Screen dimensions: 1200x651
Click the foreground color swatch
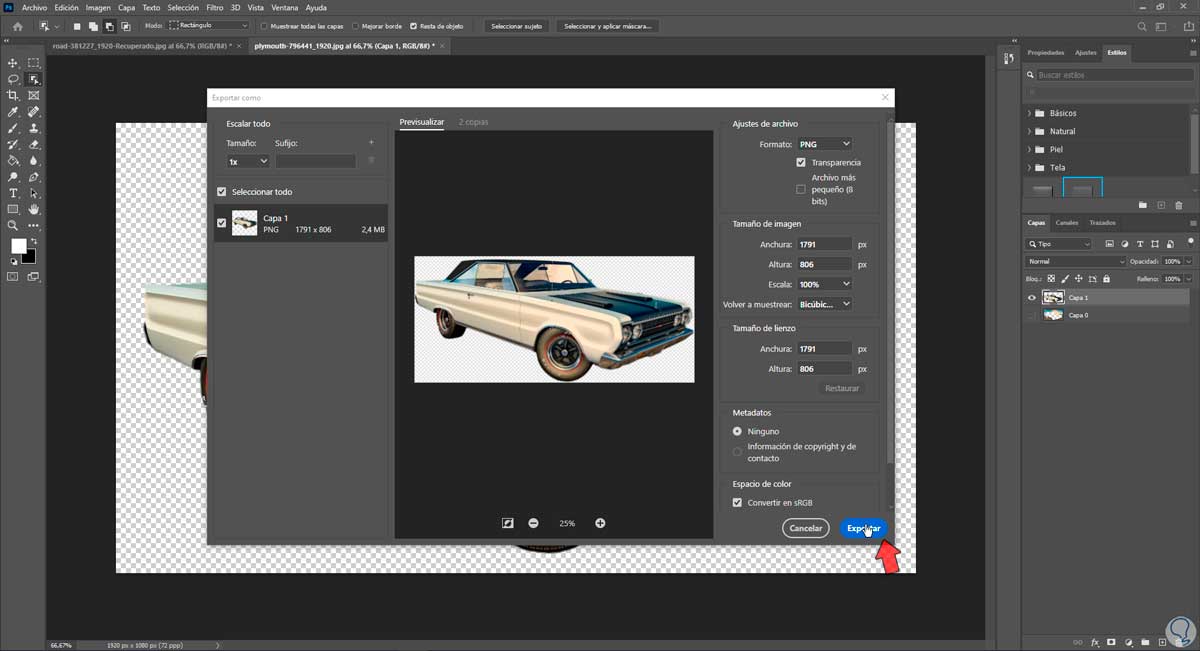(18, 246)
